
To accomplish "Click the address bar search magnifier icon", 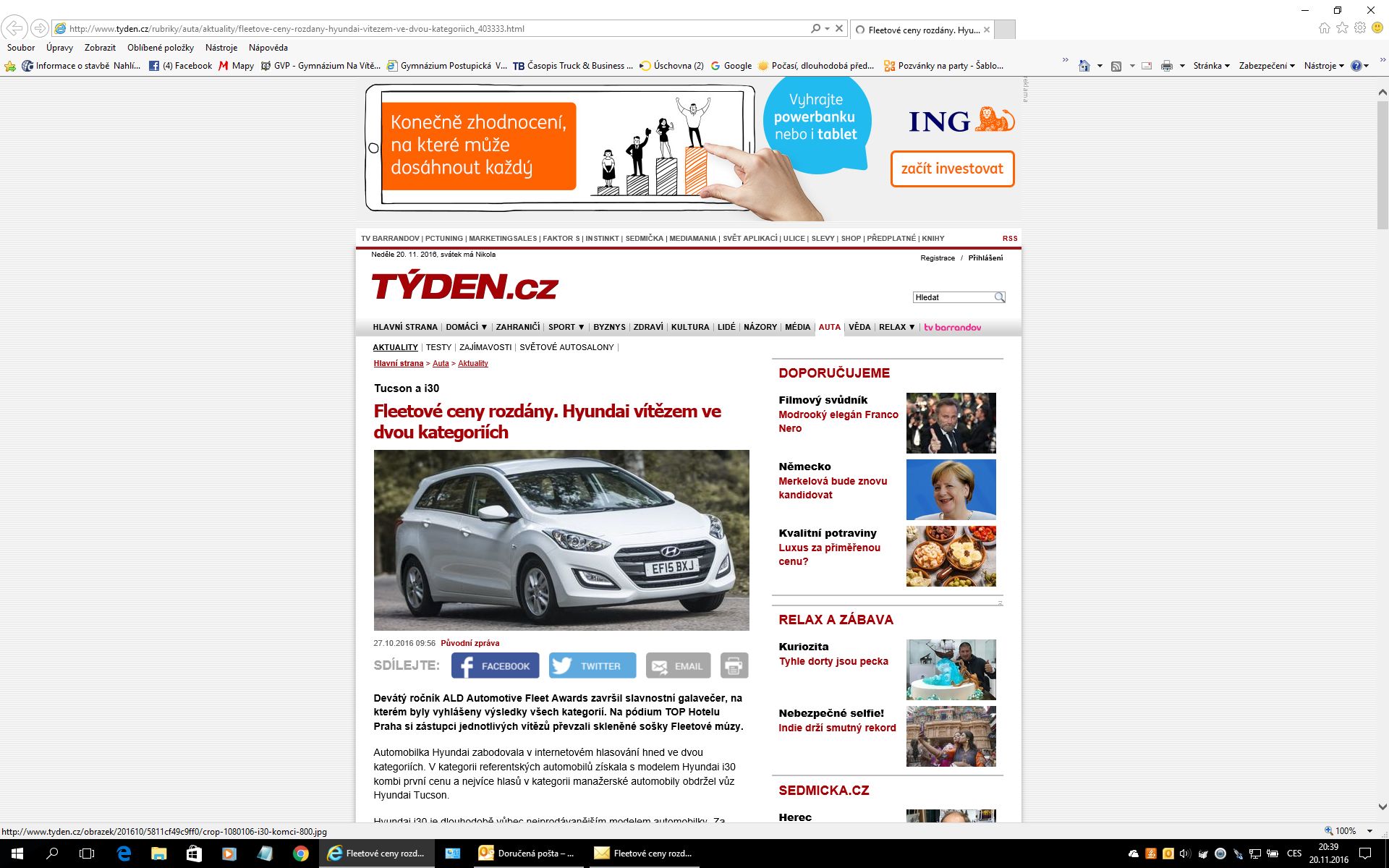I will coord(816,28).
